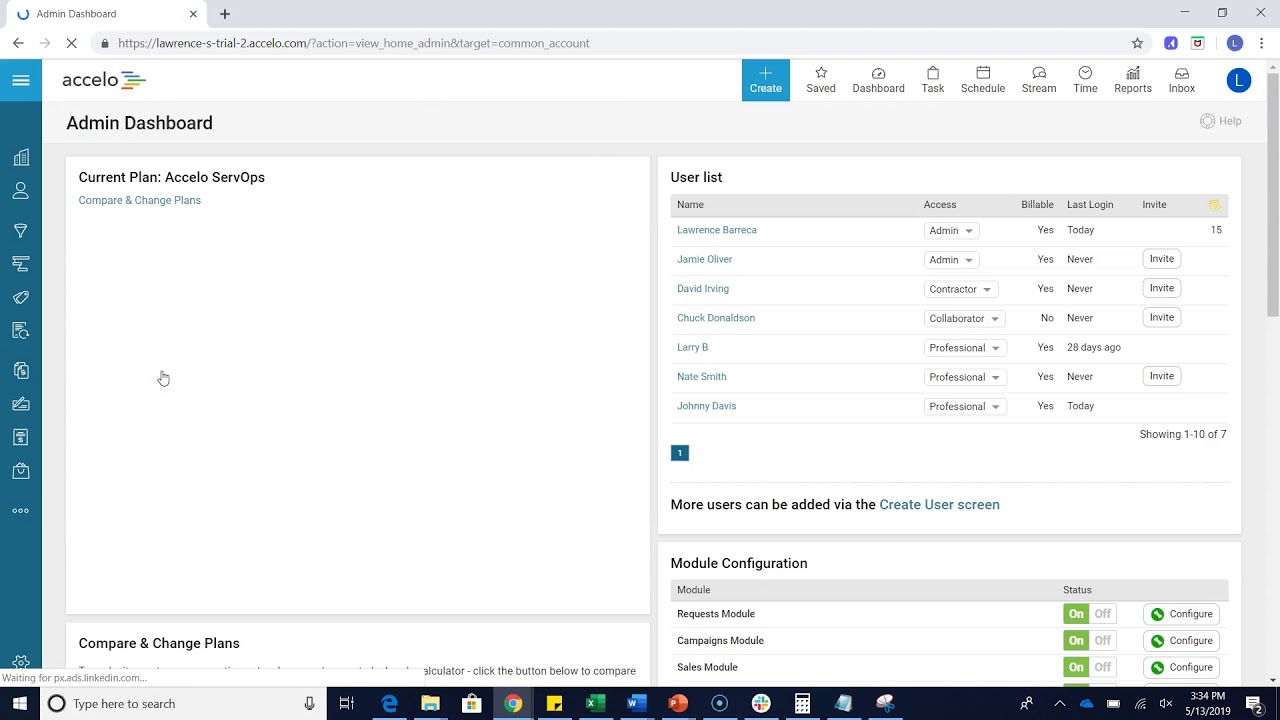Viewport: 1280px width, 720px height.
Task: Open the shopping bag icon in sidebar
Action: pyautogui.click(x=21, y=471)
